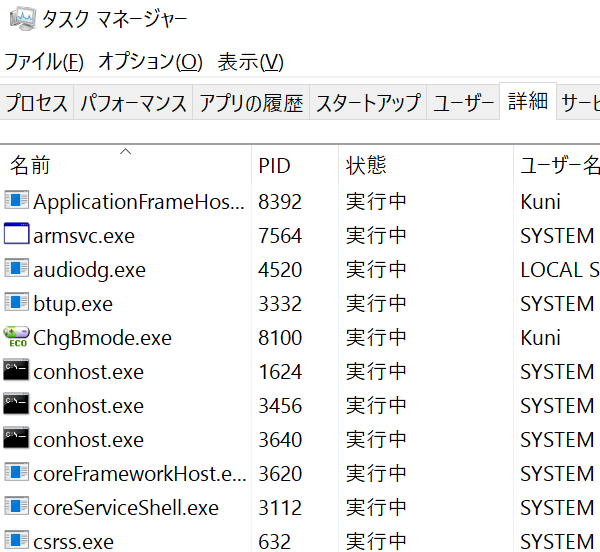Click PID value 3620
This screenshot has width=600, height=552.
click(280, 474)
